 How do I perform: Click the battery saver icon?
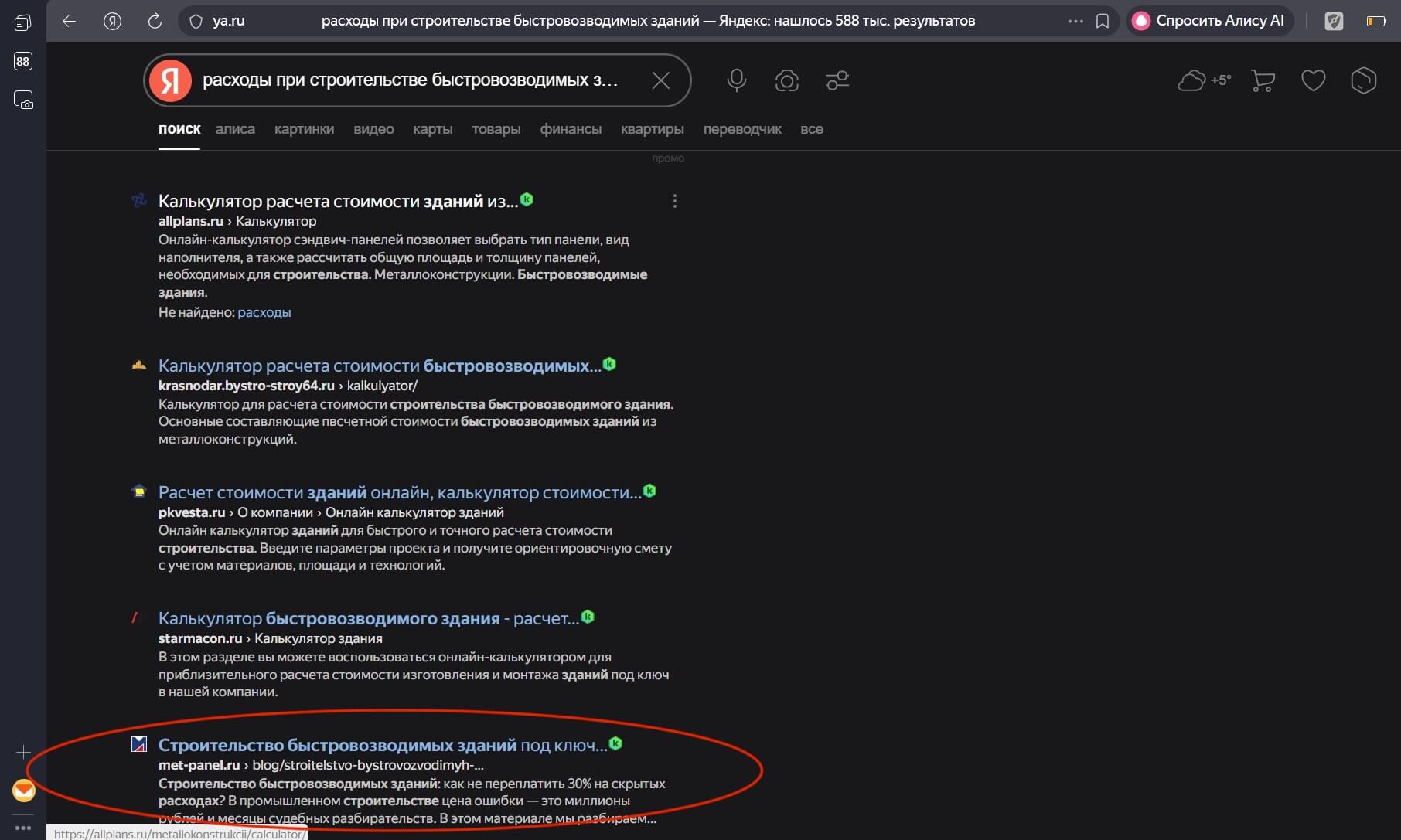(1376, 21)
